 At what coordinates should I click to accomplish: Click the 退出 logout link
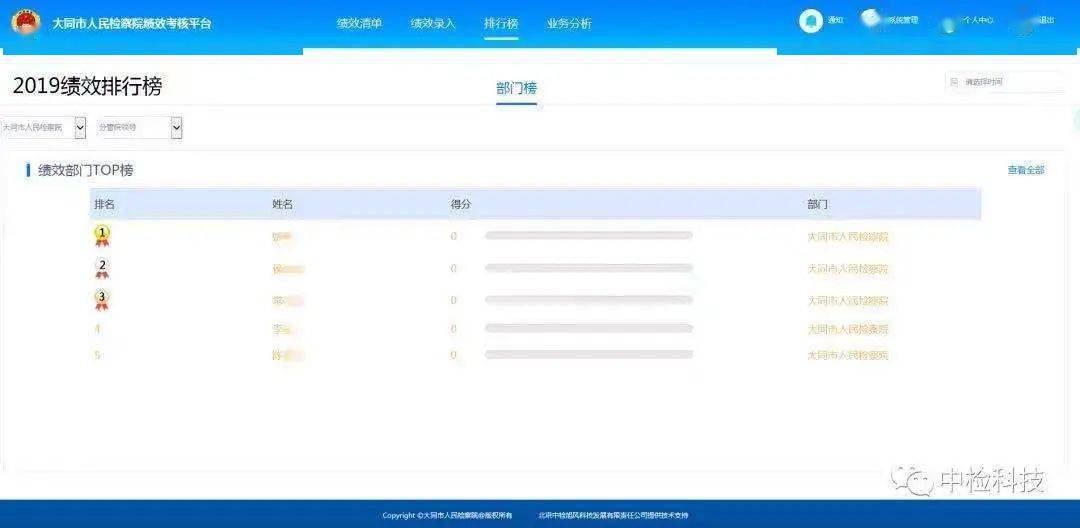pos(1045,21)
